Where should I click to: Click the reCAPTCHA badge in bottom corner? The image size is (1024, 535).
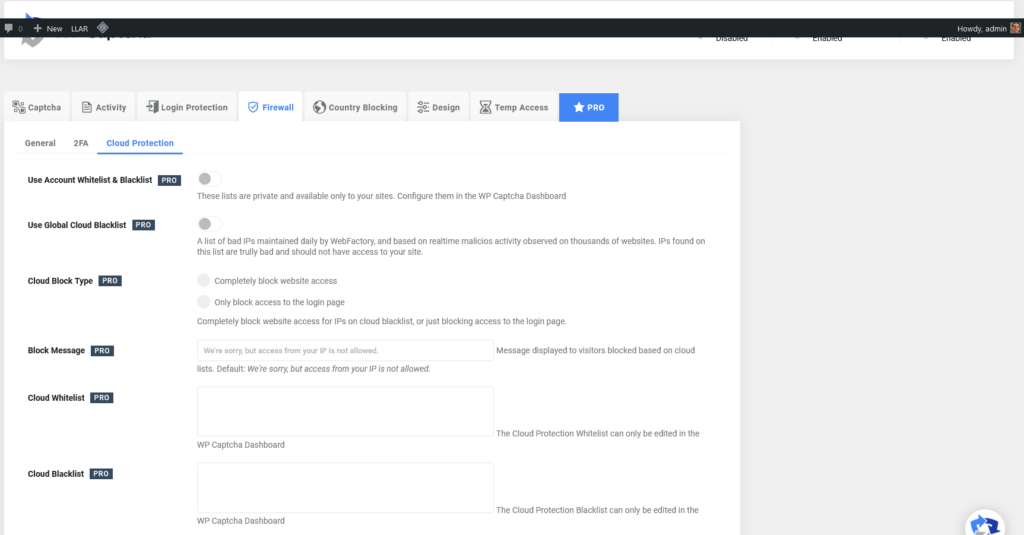[986, 524]
